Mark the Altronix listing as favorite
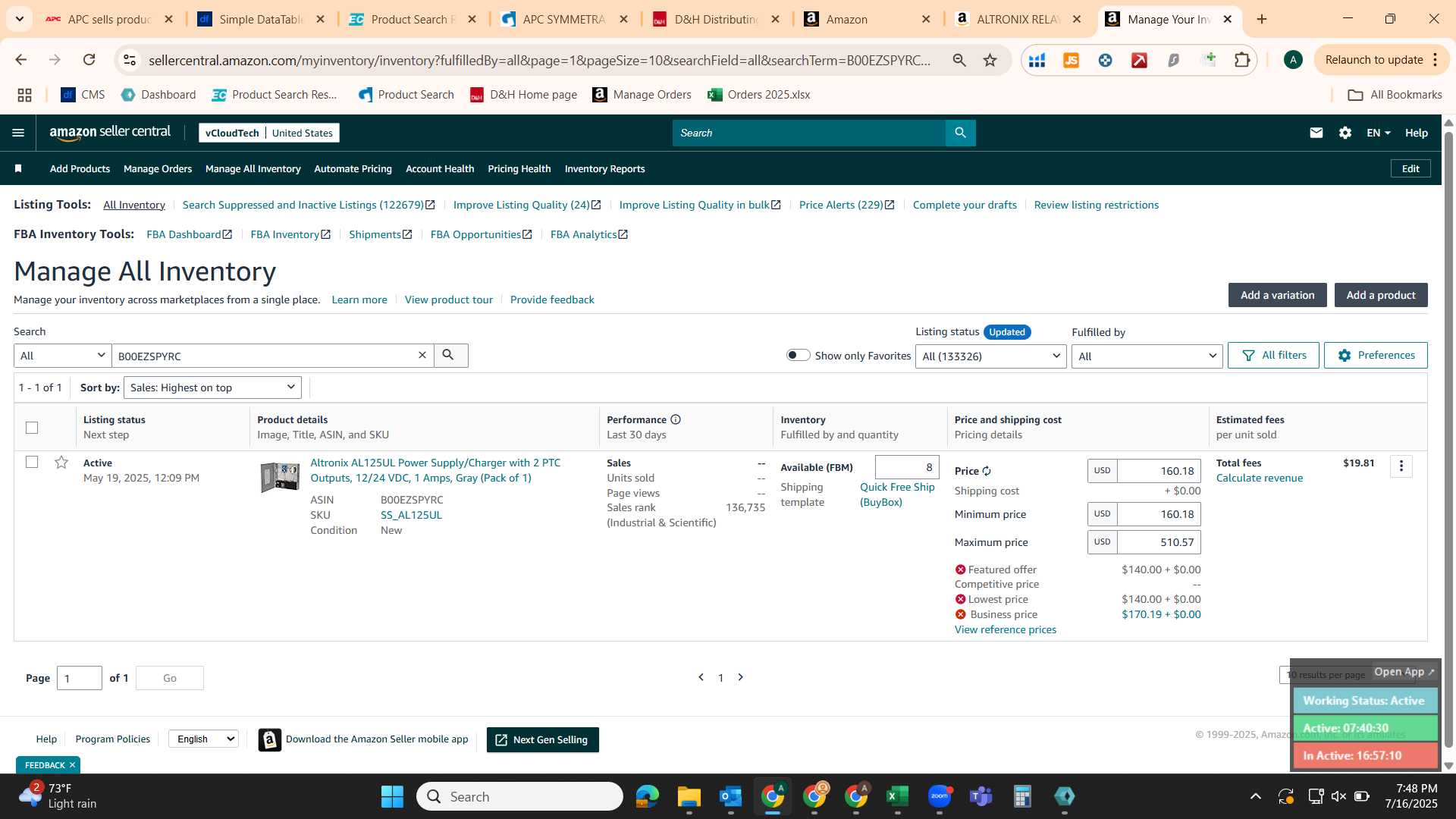Viewport: 1456px width, 819px height. [x=61, y=462]
